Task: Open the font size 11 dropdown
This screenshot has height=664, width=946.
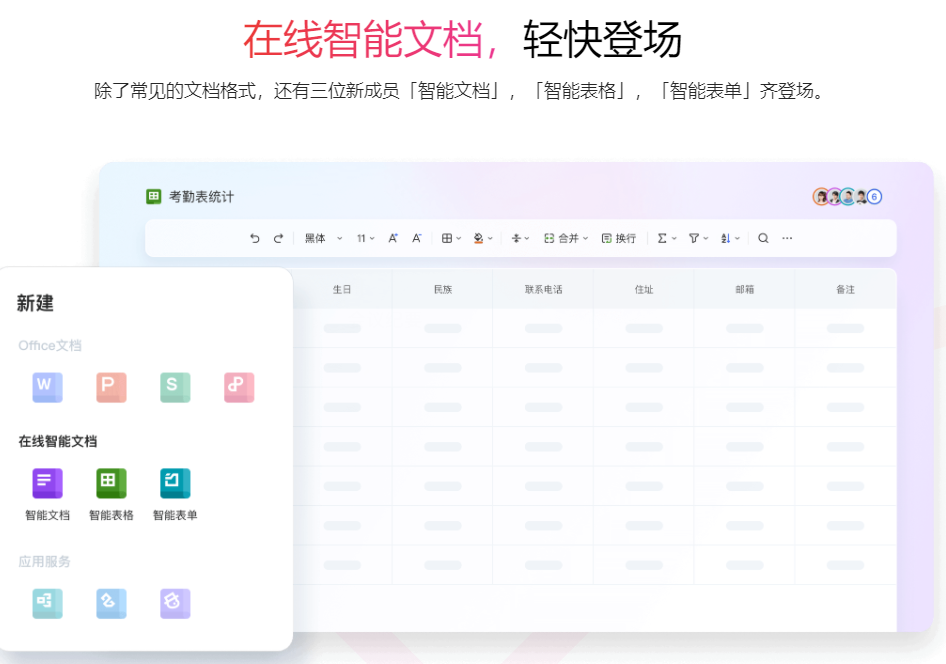Action: click(x=366, y=238)
